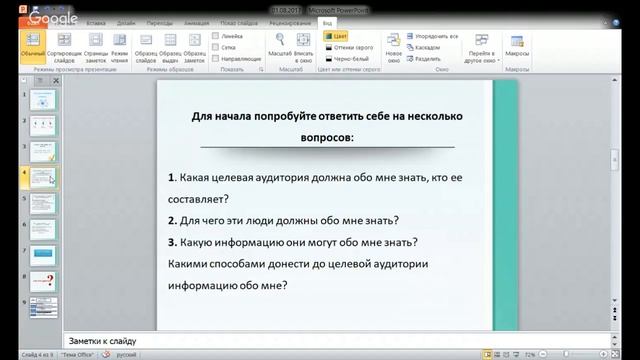
Task: Click the Slide Sorter icon in the status bar
Action: pyautogui.click(x=497, y=354)
